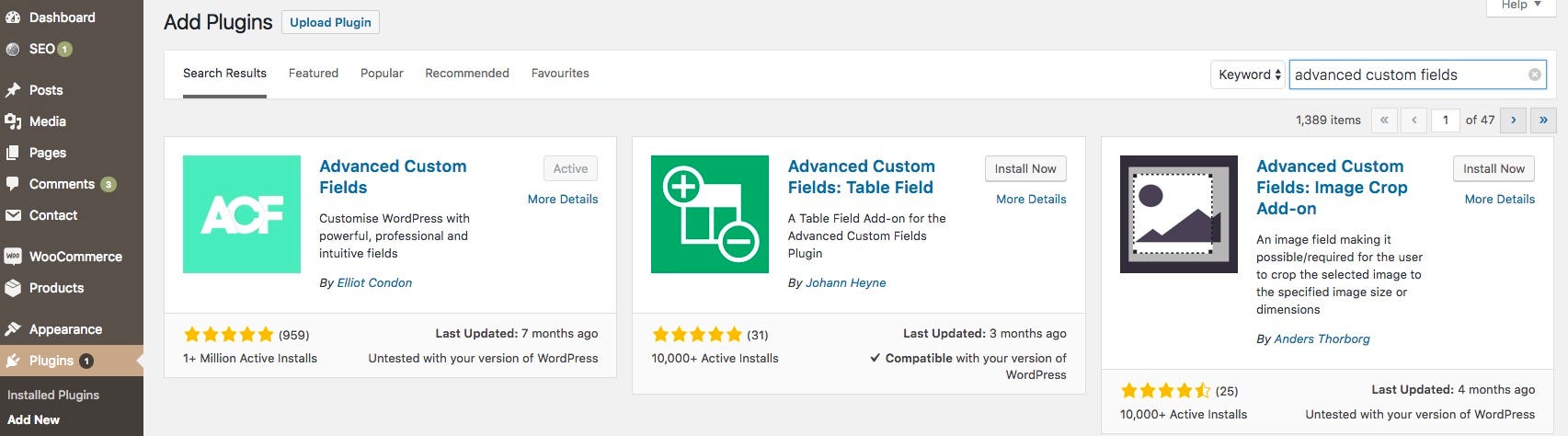Switch to the Popular tab
Viewport: 1568px width, 436px height.
tap(382, 74)
